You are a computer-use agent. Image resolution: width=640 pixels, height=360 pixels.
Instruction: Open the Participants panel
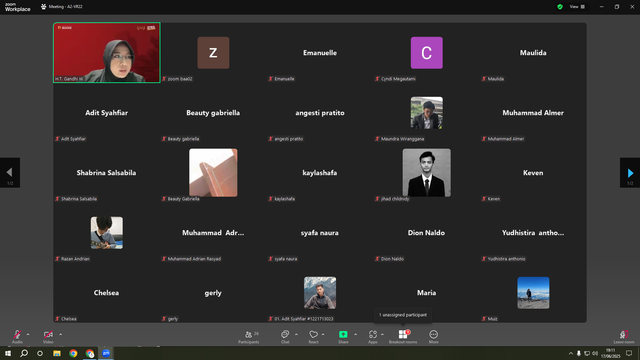249,337
